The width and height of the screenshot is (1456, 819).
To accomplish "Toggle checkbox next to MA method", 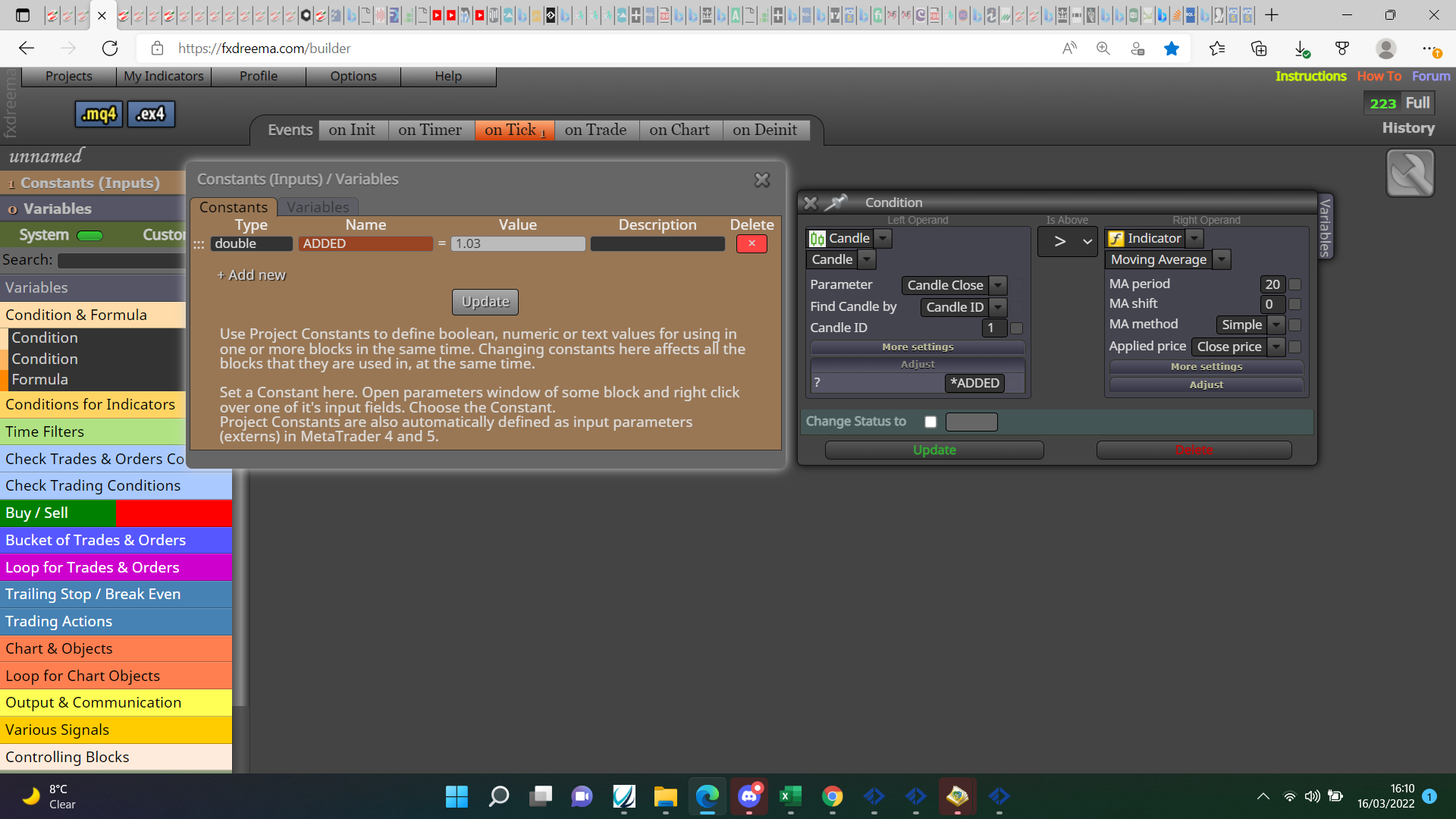I will point(1295,325).
